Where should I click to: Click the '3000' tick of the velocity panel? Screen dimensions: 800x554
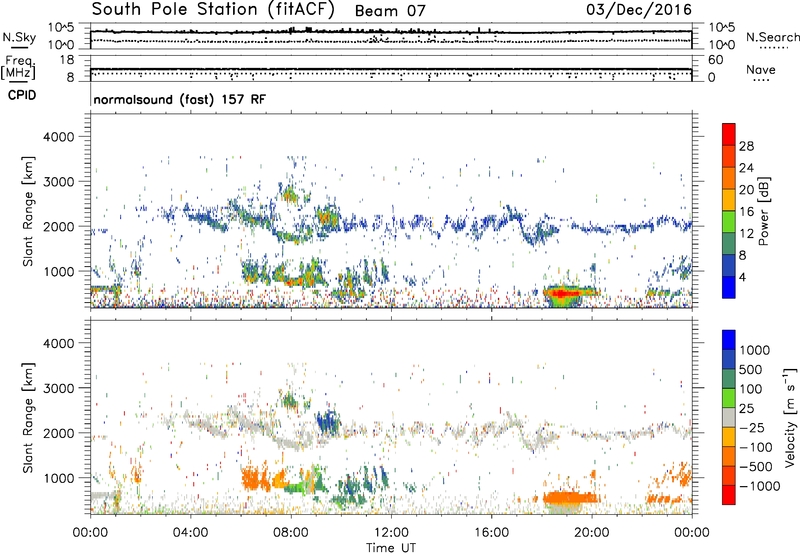[x=58, y=388]
